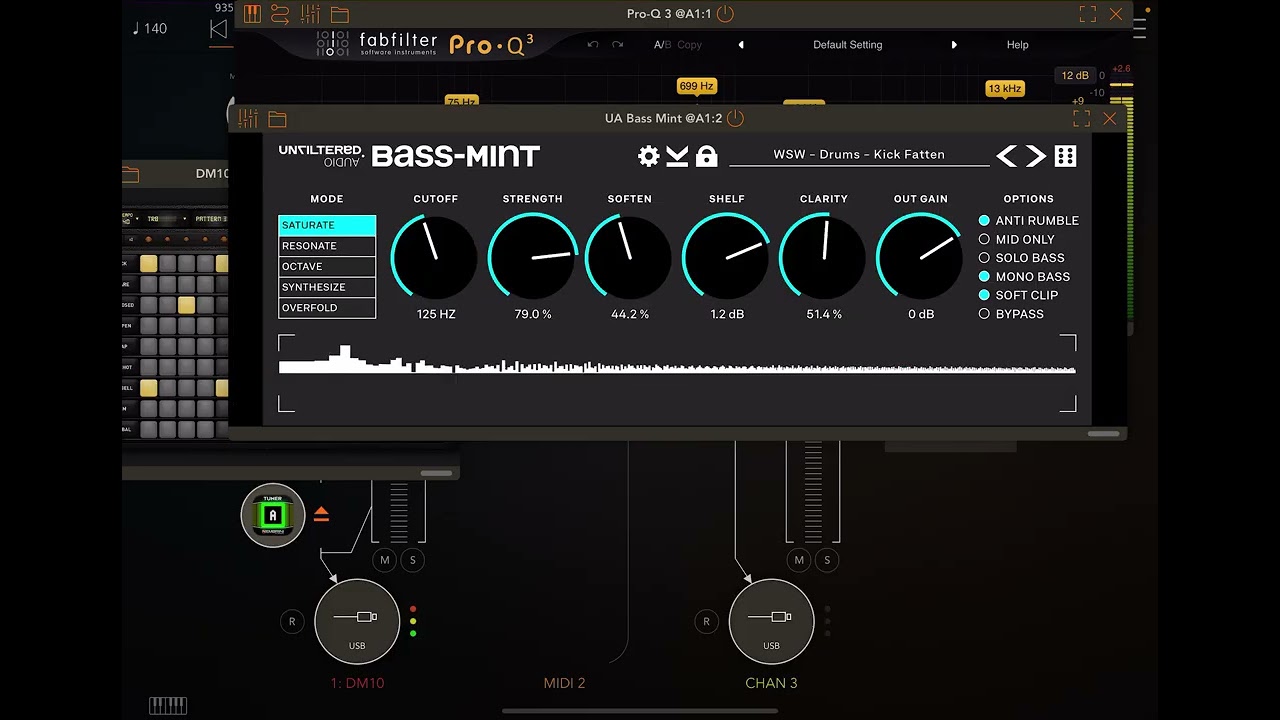Click the 13 kHz band marker in Pro-Q 3
Viewport: 1280px width, 720px height.
pyautogui.click(x=1004, y=88)
